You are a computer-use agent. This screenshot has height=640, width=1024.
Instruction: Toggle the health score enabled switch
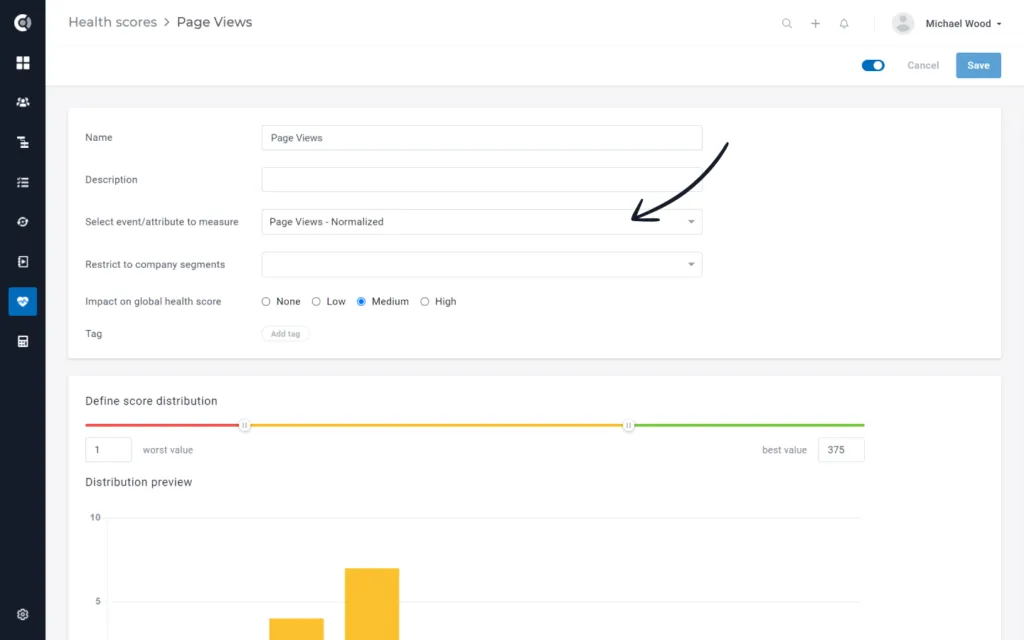(x=873, y=65)
